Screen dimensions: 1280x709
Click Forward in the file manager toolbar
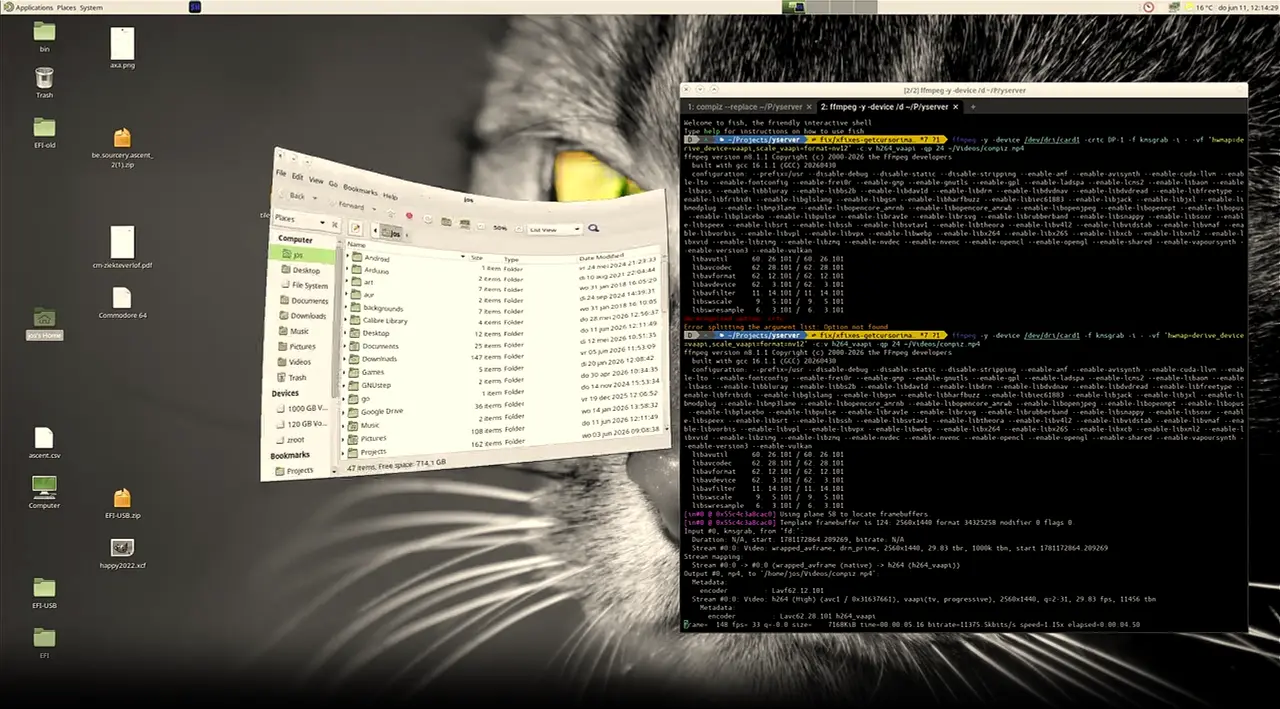click(x=348, y=205)
